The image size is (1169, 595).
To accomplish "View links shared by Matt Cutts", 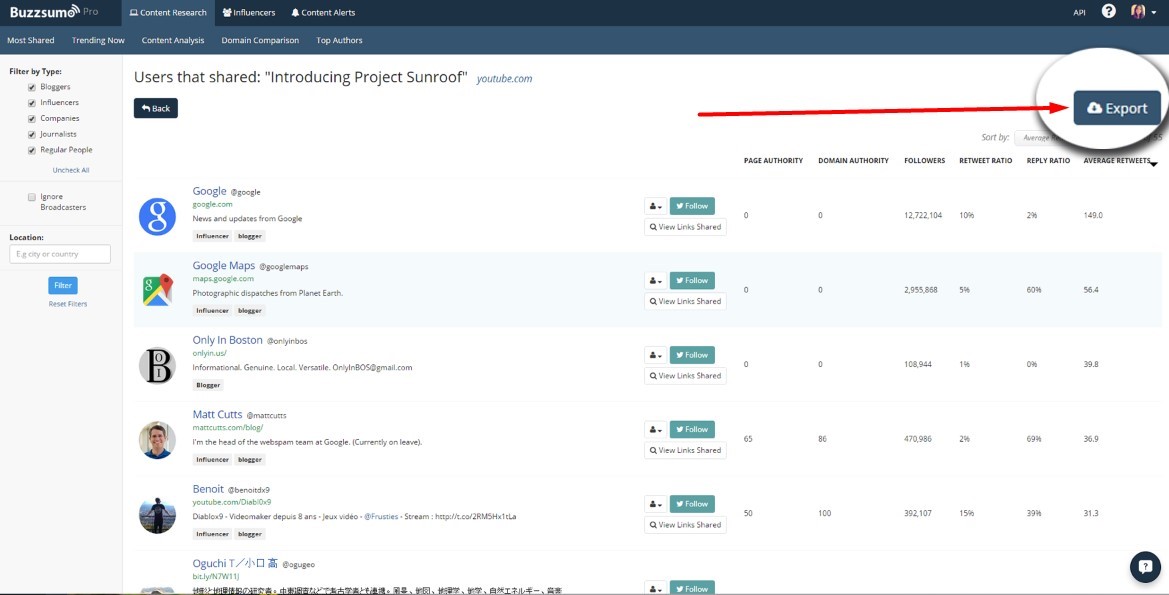I will [685, 450].
